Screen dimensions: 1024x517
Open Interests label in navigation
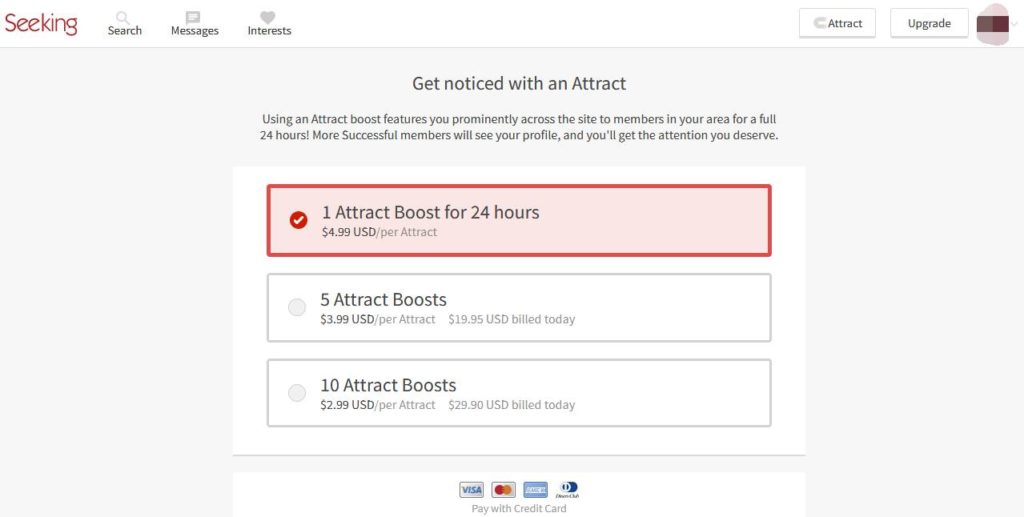(x=269, y=31)
